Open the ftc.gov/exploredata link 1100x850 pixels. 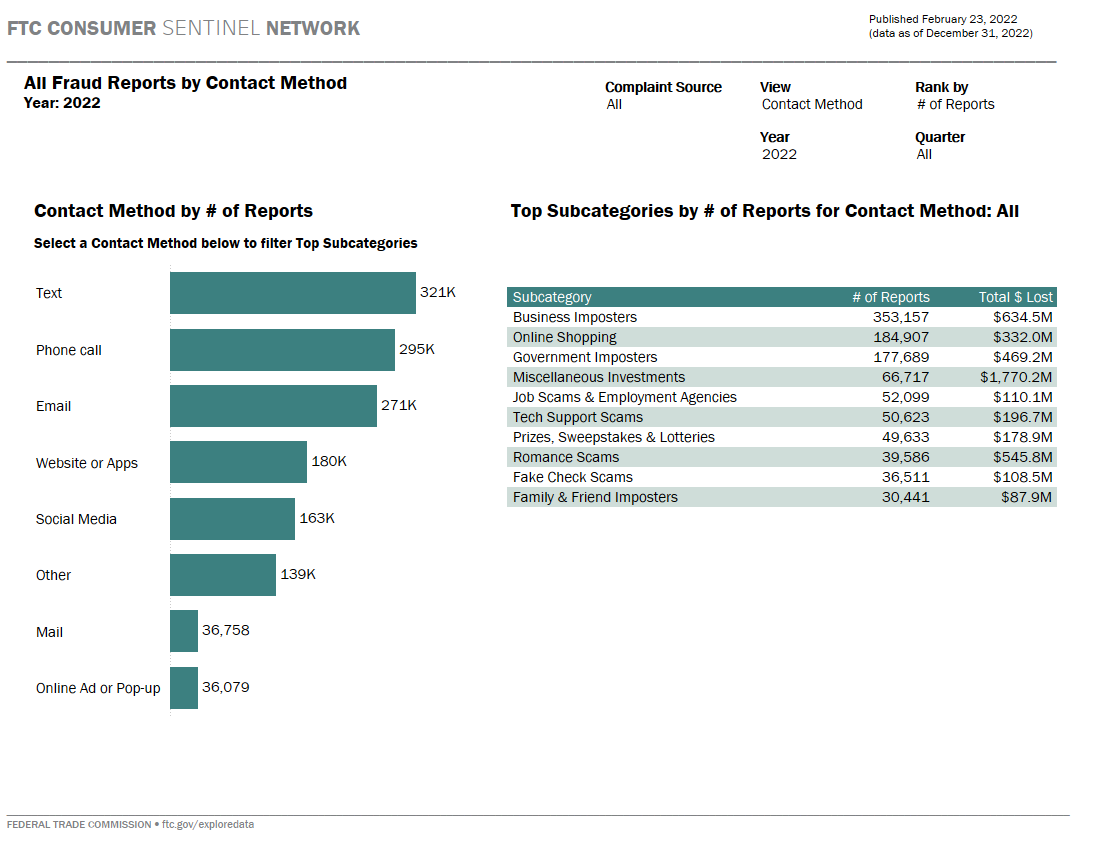tap(208, 824)
